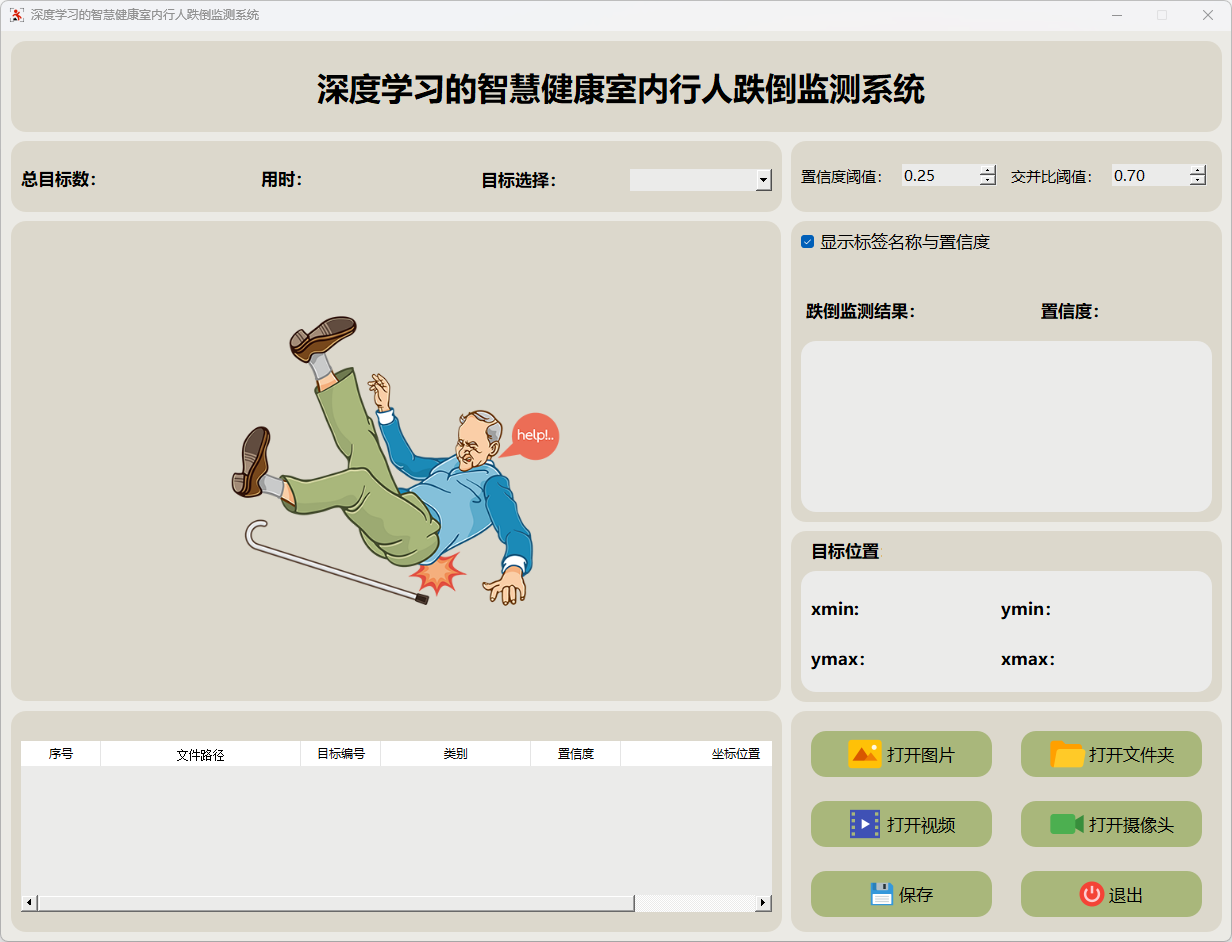Increase 置信度阈值 with up arrow
The image size is (1232, 942).
[x=988, y=170]
